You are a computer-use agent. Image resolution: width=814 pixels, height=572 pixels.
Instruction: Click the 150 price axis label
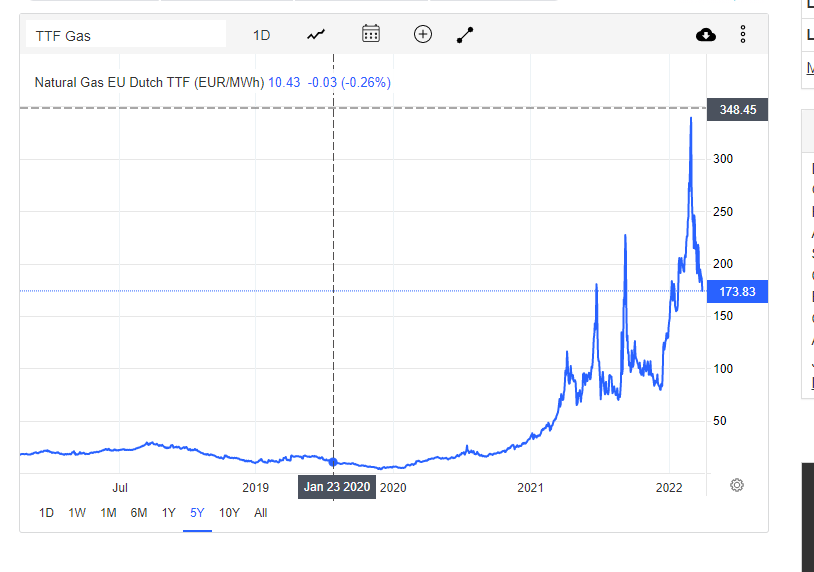click(723, 316)
